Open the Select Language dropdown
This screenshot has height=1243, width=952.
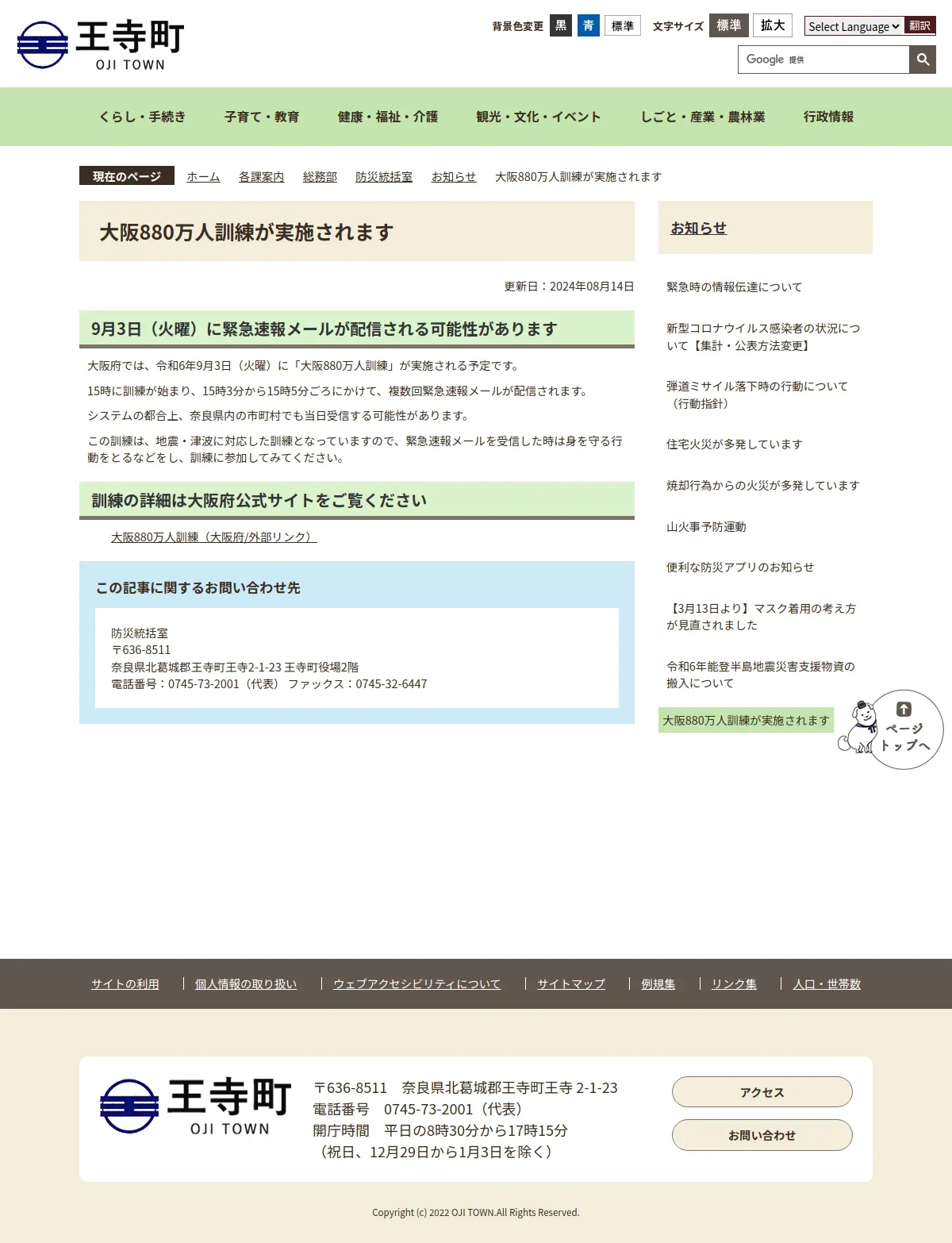point(854,26)
